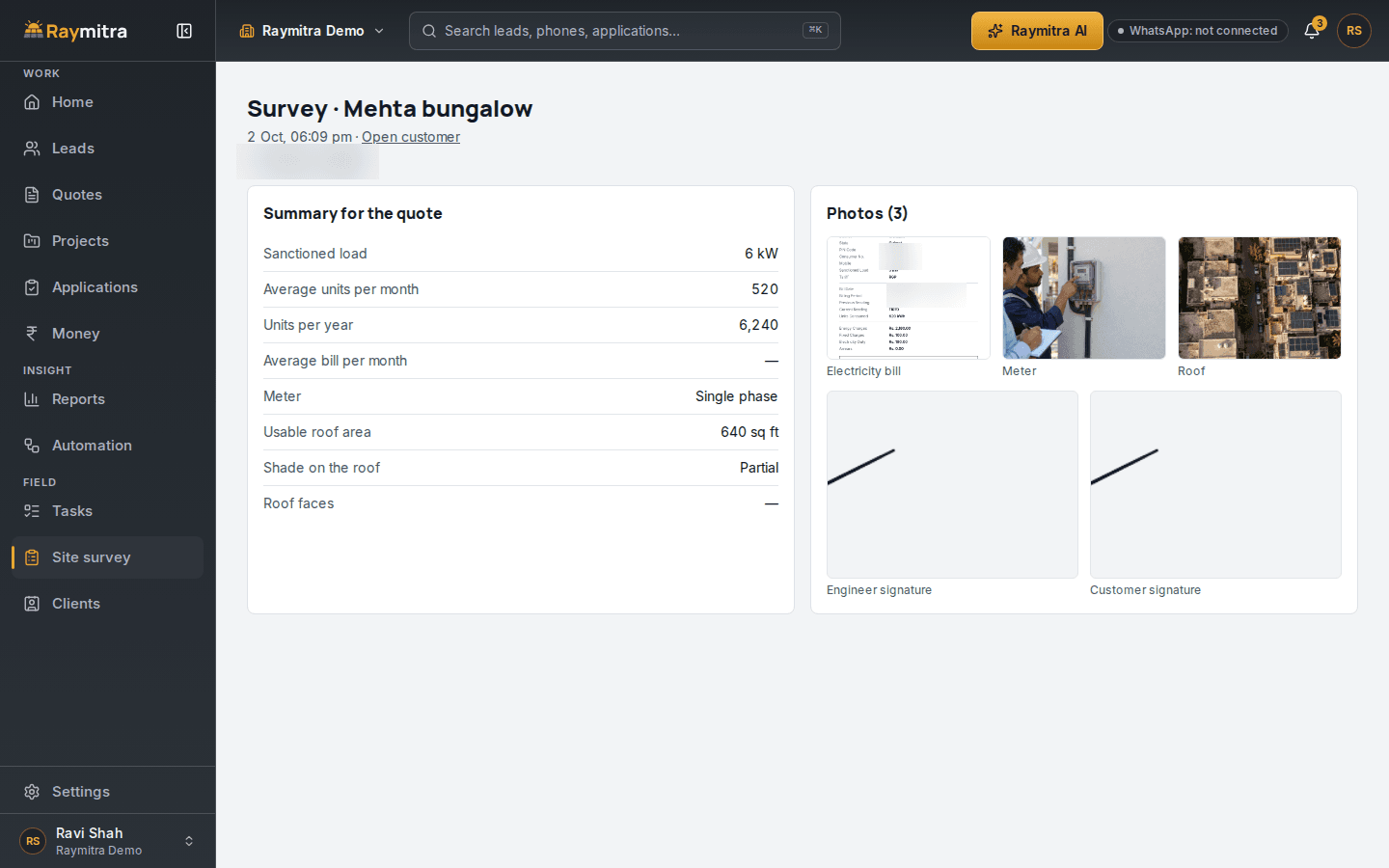This screenshot has height=868, width=1389.
Task: Click the Quotes document icon
Action: tap(32, 195)
